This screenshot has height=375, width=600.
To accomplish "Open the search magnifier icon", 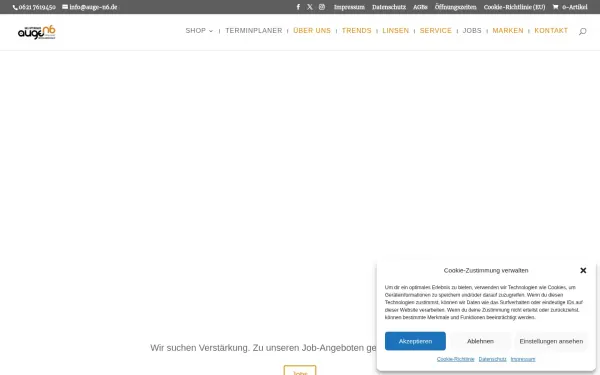I will pos(582,31).
